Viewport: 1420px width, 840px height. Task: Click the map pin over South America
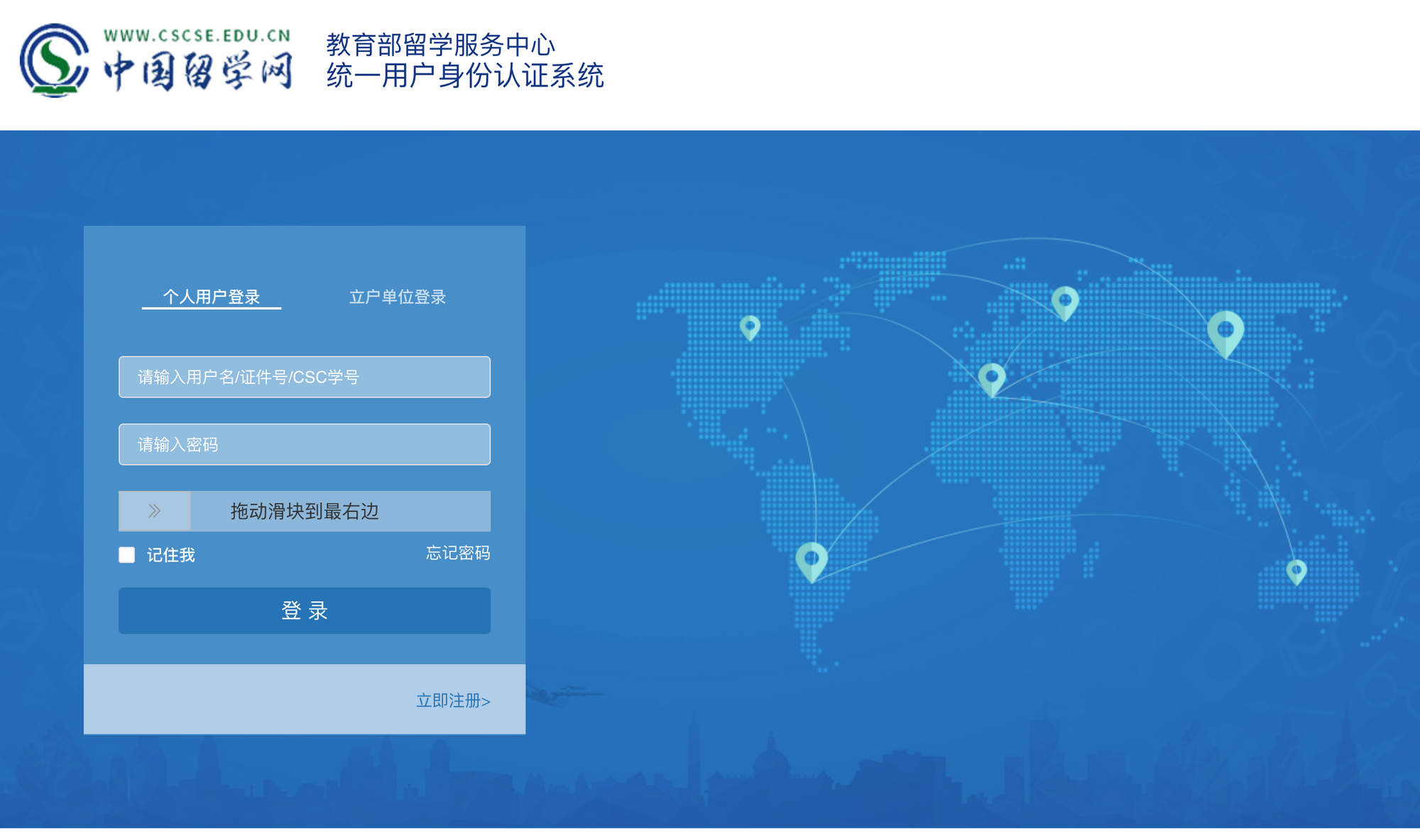(x=812, y=560)
